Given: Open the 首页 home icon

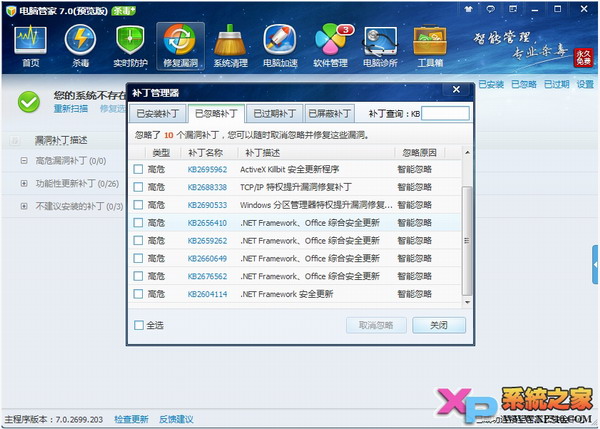Looking at the screenshot, I should (31, 46).
